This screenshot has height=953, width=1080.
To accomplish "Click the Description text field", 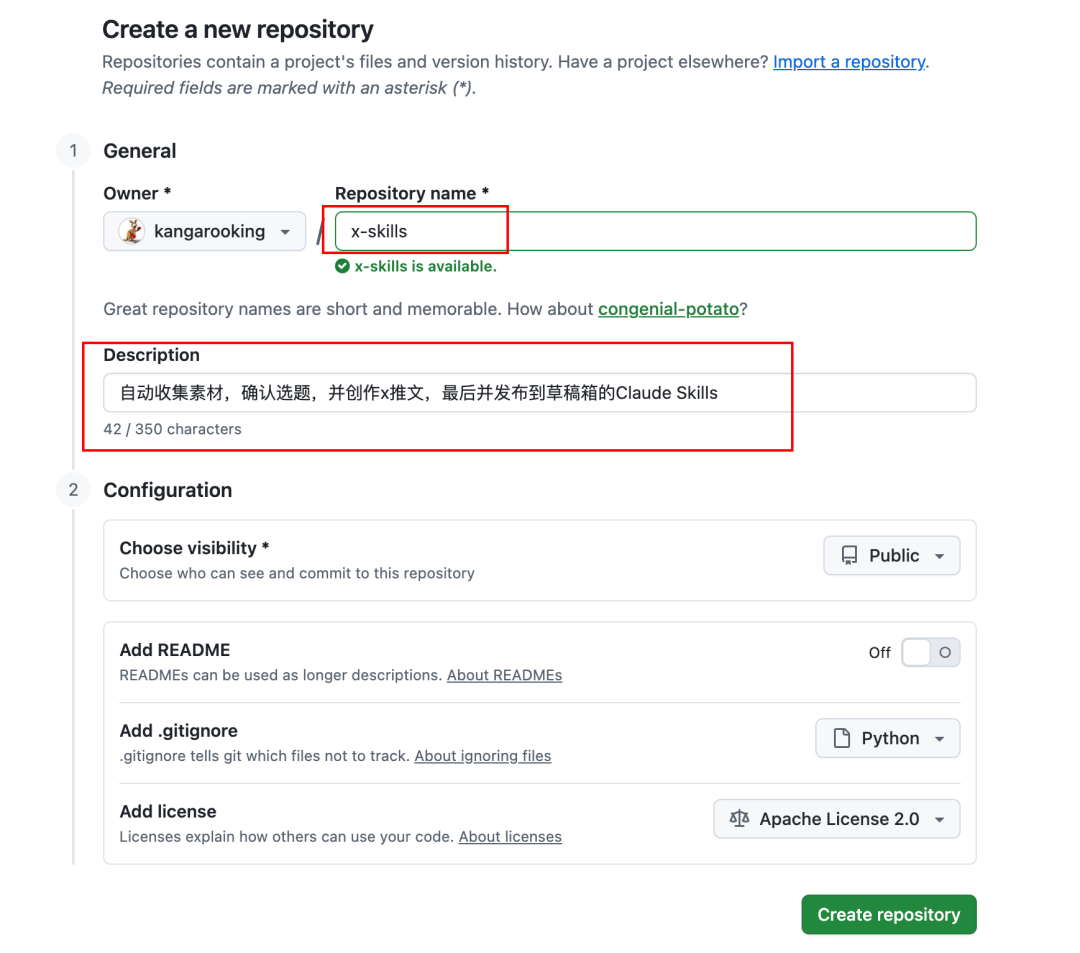I will pos(539,393).
